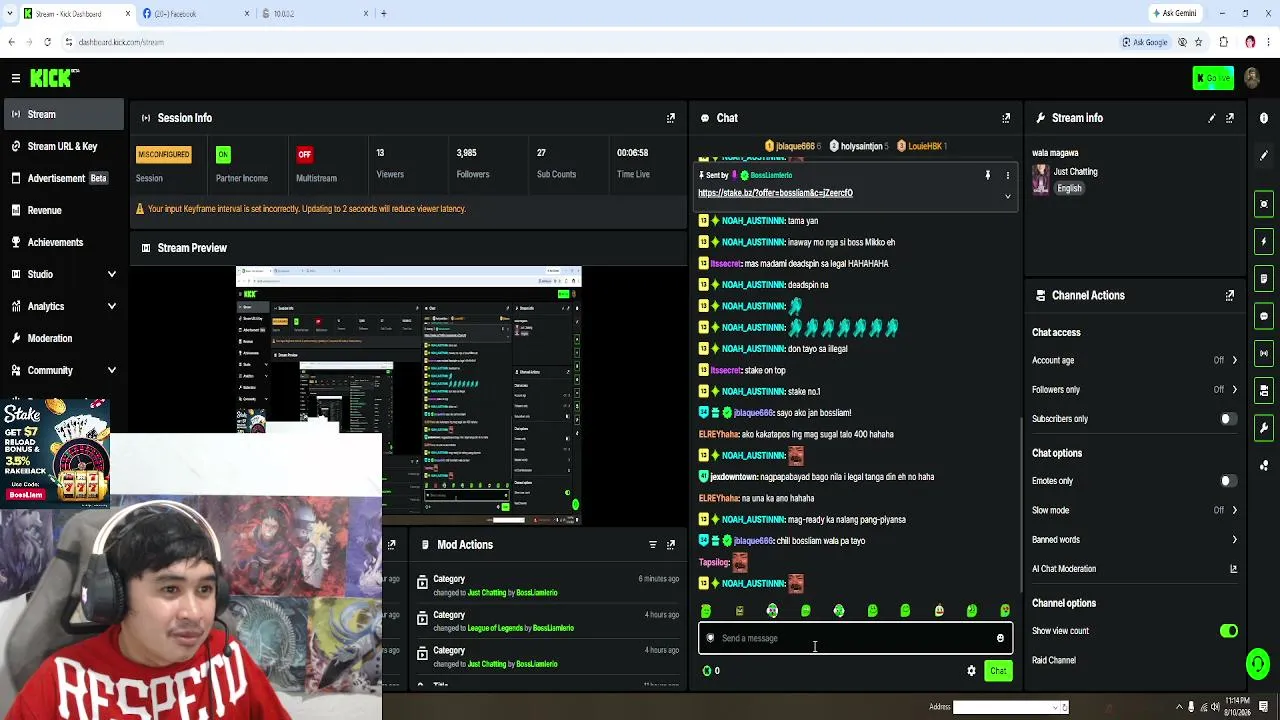Viewport: 1280px width, 720px height.
Task: Open AI Chat Moderation external link icon
Action: [x=1233, y=569]
